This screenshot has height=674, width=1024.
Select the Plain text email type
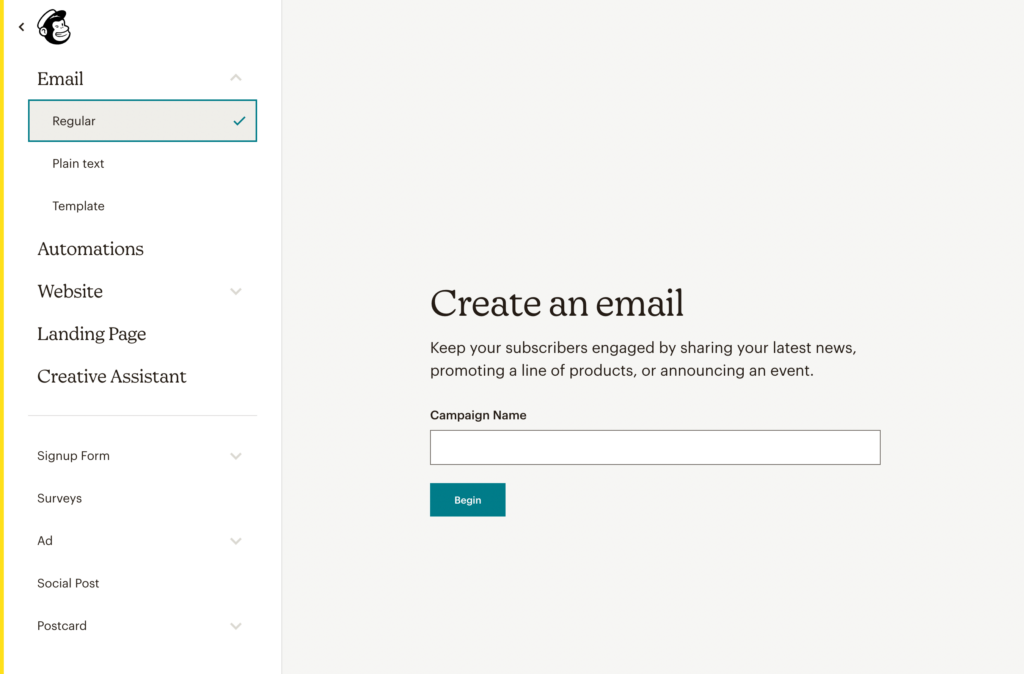point(78,163)
